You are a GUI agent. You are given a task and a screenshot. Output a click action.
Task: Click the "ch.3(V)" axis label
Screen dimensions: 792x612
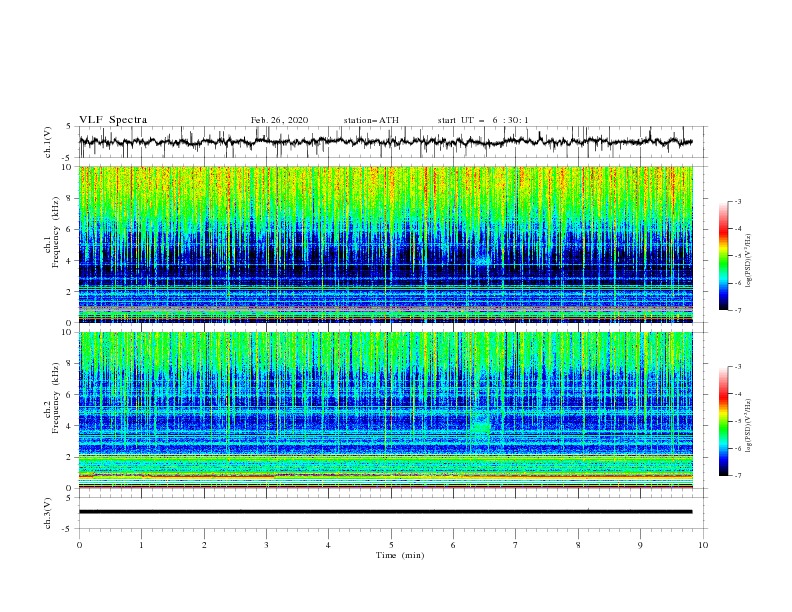pyautogui.click(x=48, y=513)
